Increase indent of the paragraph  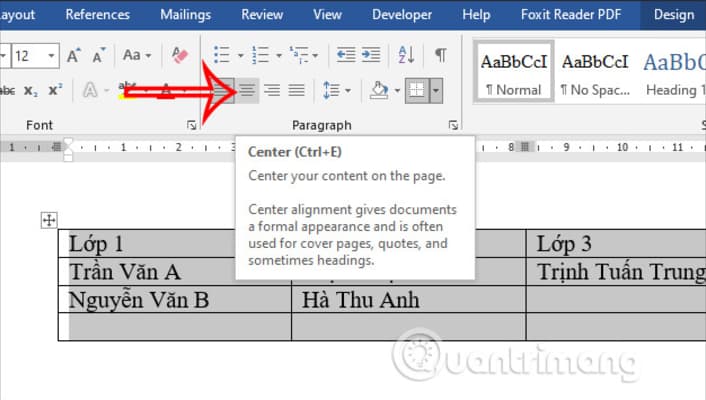coord(372,55)
